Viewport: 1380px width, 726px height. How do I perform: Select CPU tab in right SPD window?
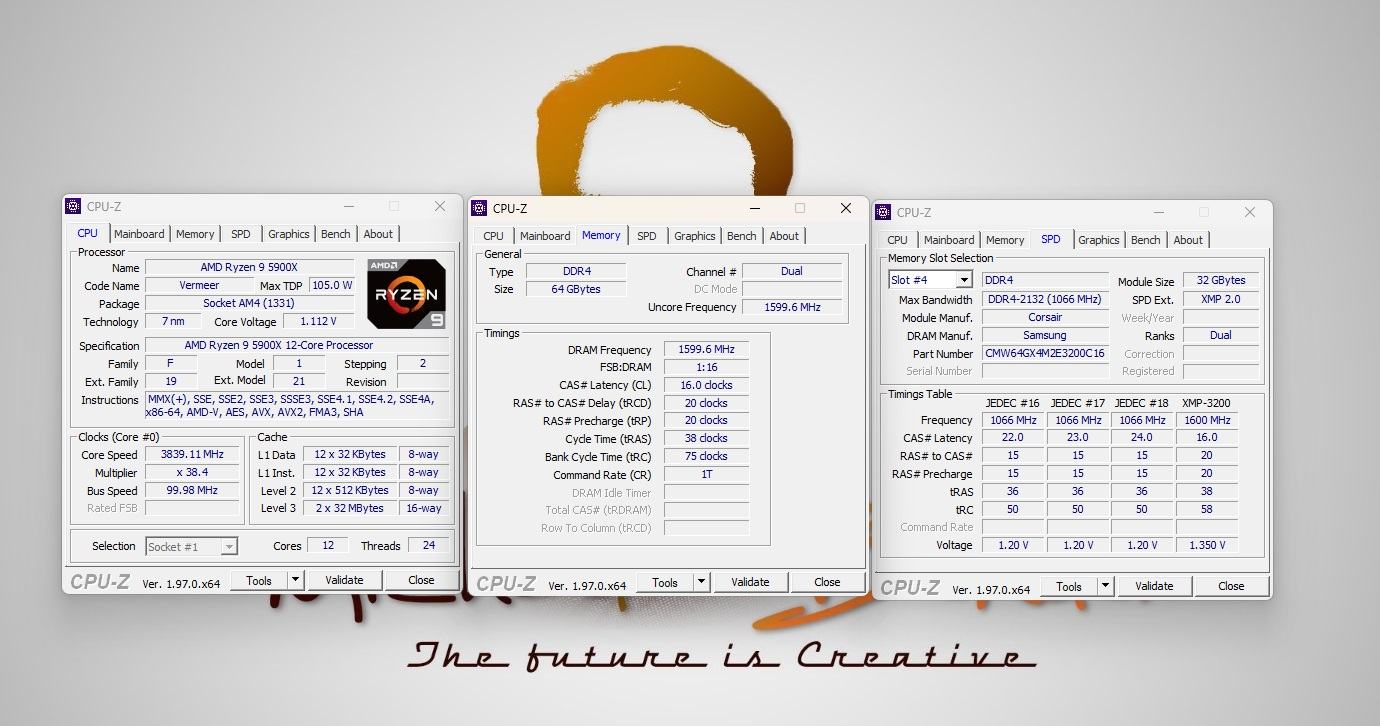tap(898, 240)
